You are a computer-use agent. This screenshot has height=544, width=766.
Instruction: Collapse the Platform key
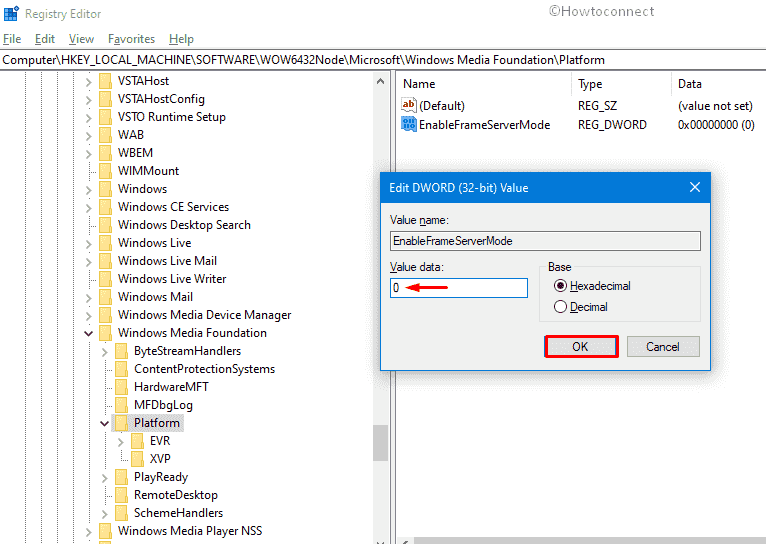coord(105,423)
